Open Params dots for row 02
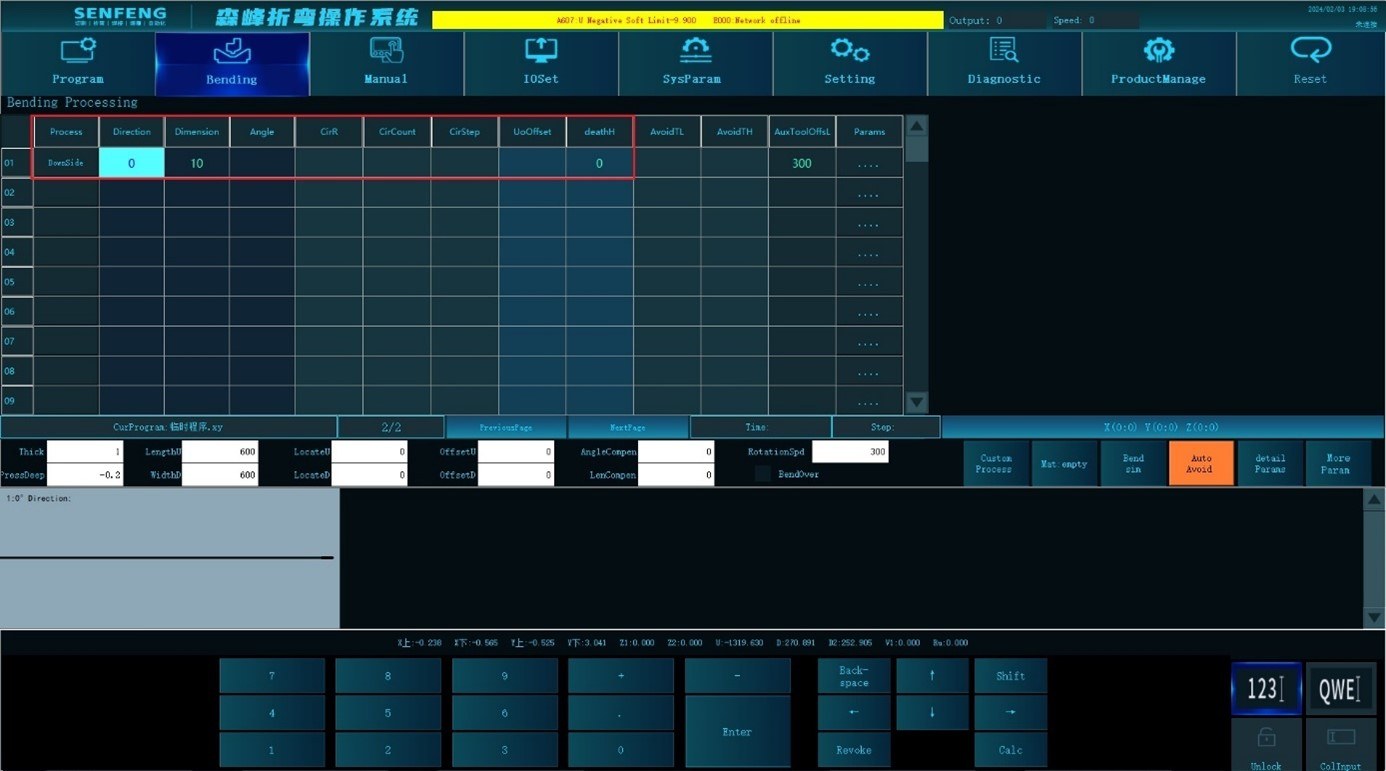 [869, 193]
